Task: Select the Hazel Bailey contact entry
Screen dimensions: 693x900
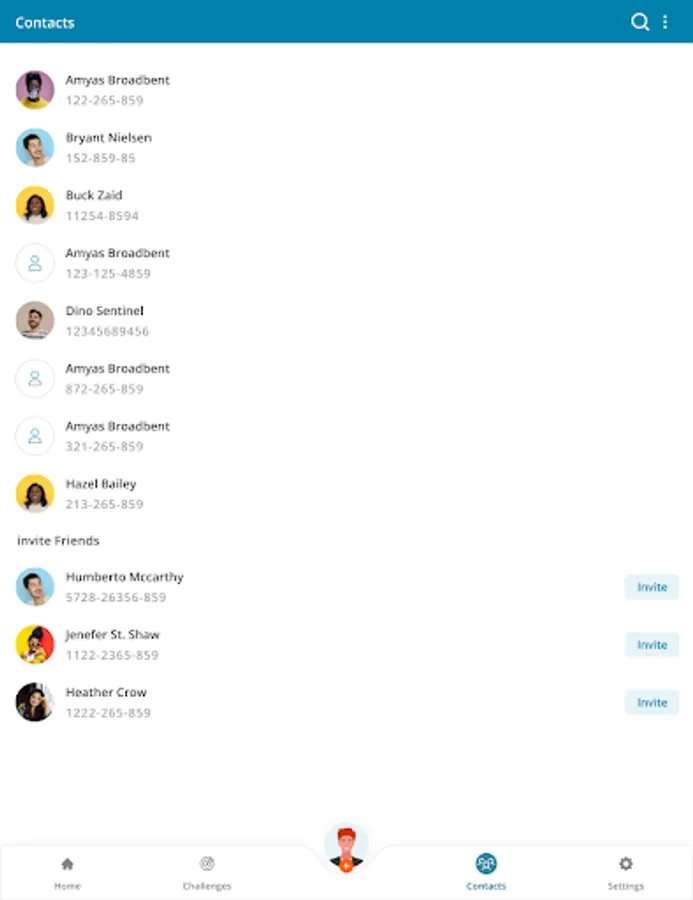Action: point(346,494)
